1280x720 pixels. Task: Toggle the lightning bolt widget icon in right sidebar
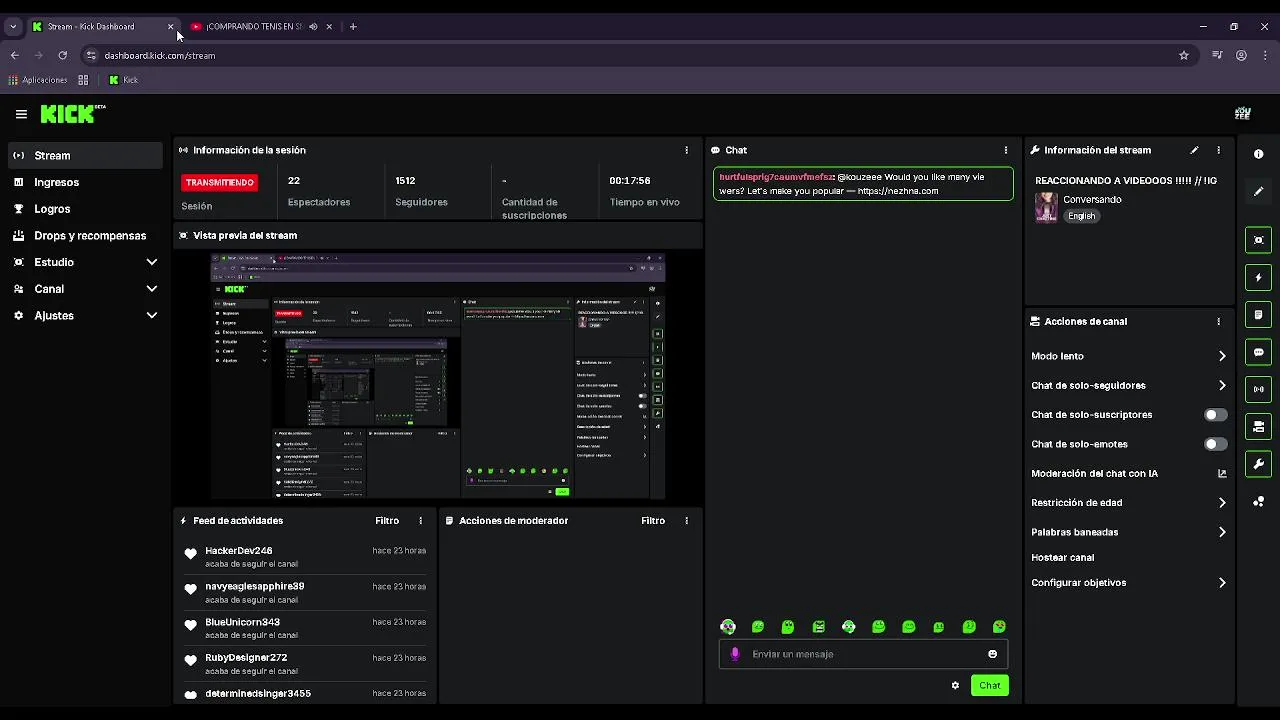[1259, 277]
